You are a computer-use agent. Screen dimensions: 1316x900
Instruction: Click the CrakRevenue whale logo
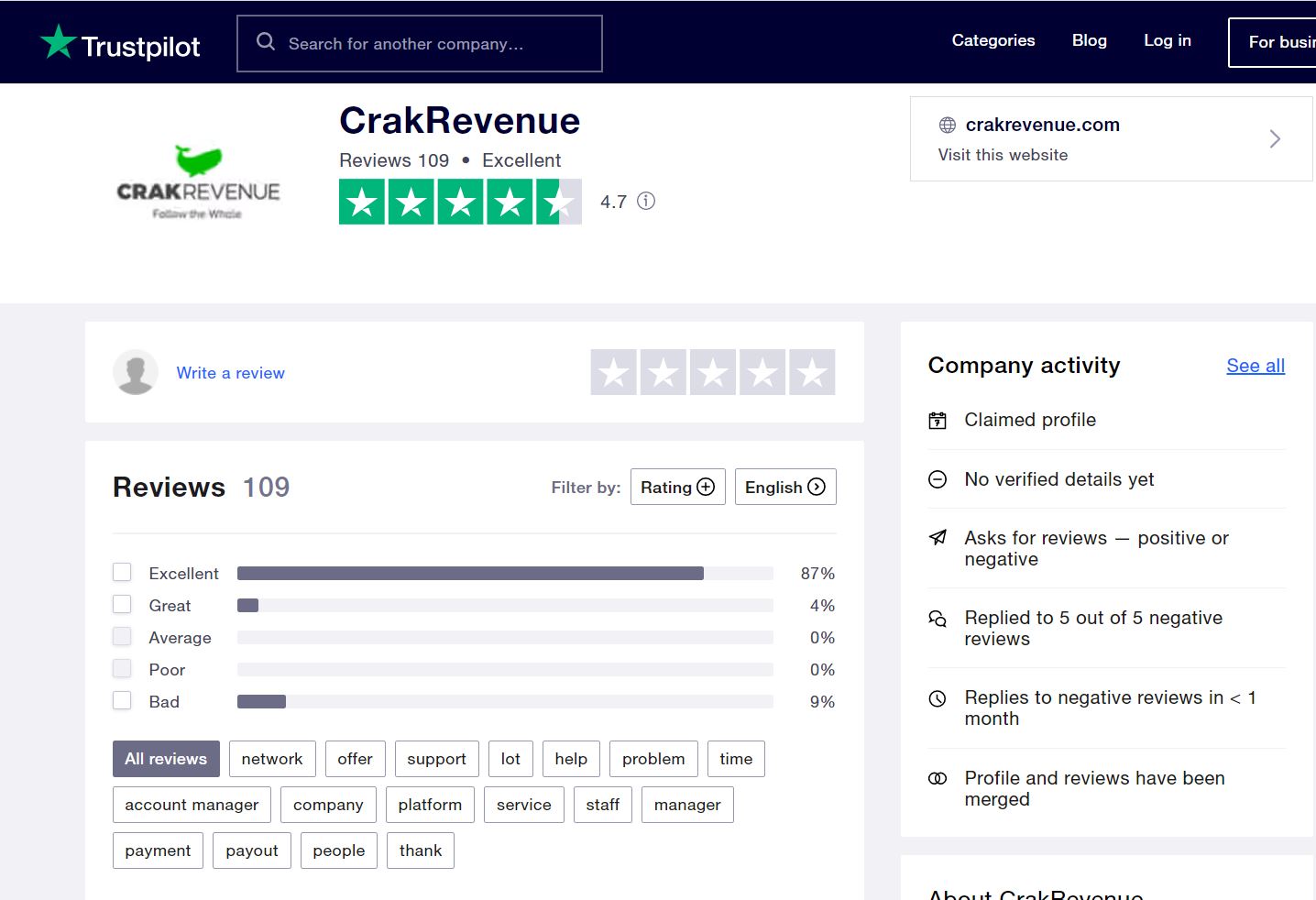tap(198, 182)
